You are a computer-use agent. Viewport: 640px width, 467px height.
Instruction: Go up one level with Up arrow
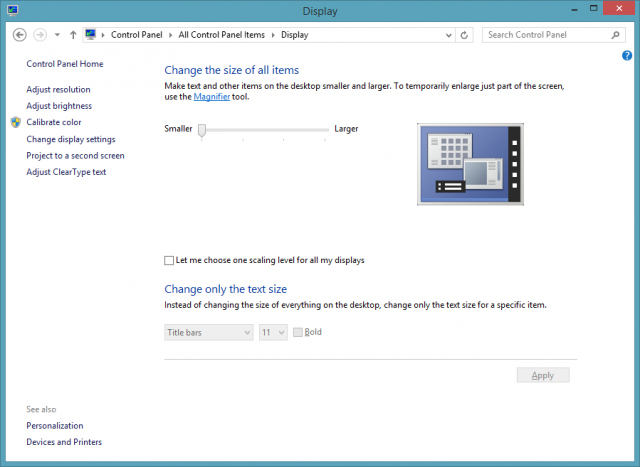[x=73, y=35]
